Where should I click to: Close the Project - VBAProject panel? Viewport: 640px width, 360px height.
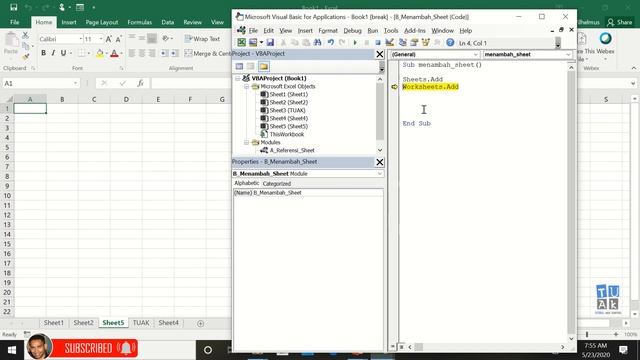(x=380, y=54)
